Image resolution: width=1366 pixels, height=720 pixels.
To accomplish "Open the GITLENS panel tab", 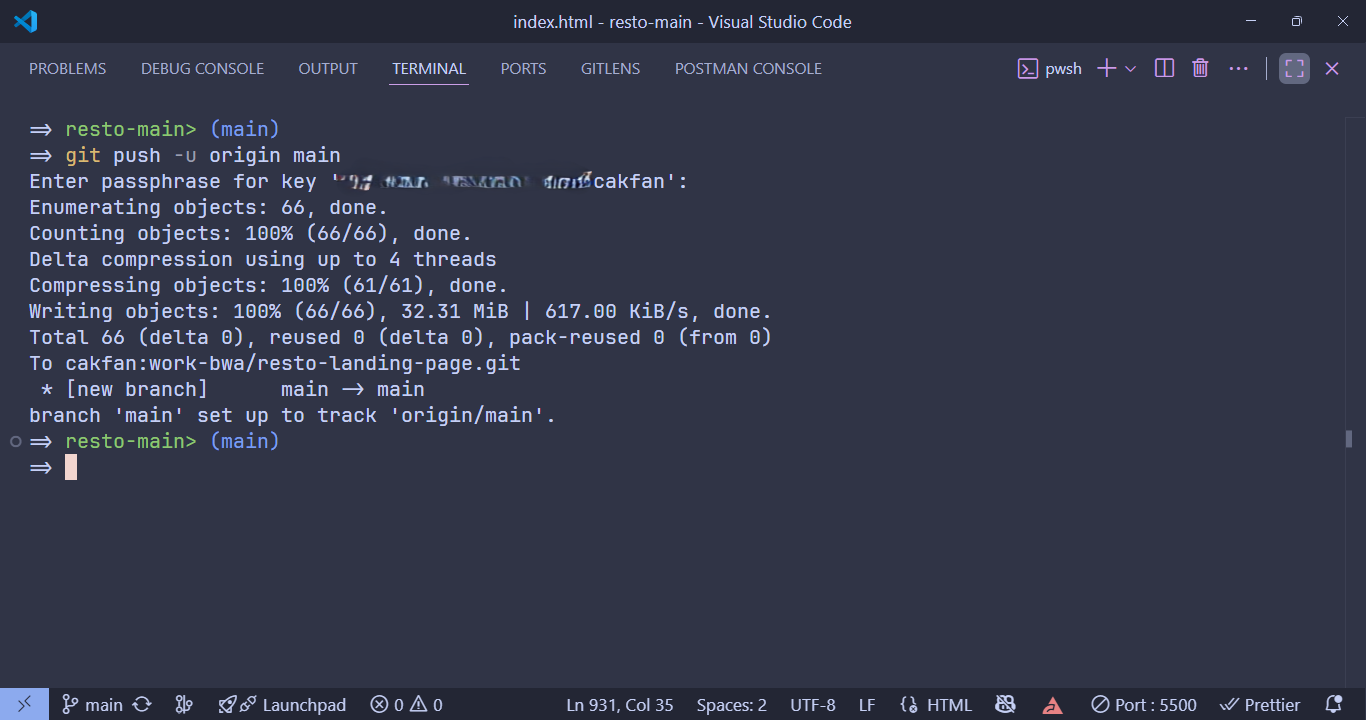I will tap(610, 68).
